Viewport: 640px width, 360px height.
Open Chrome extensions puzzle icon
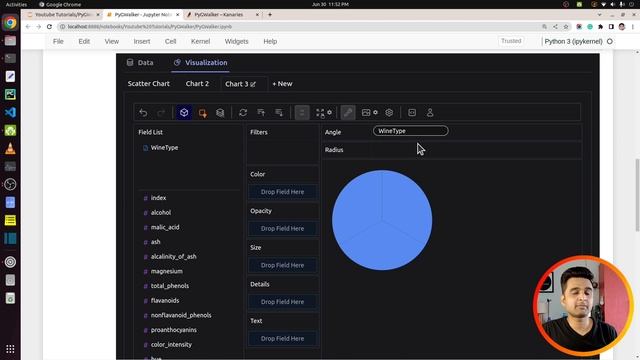point(600,27)
